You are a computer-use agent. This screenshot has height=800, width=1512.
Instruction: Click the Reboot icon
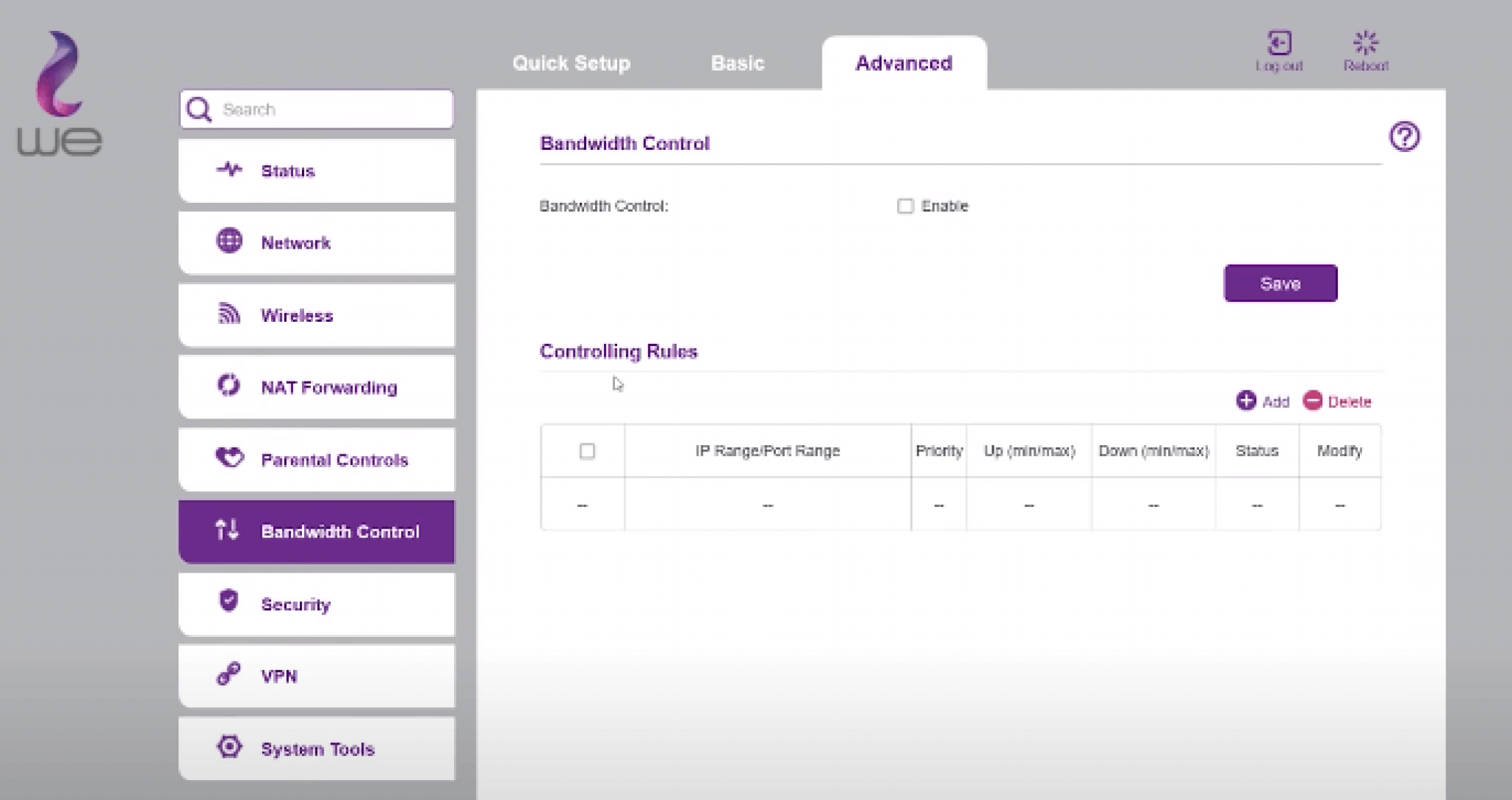pyautogui.click(x=1365, y=44)
